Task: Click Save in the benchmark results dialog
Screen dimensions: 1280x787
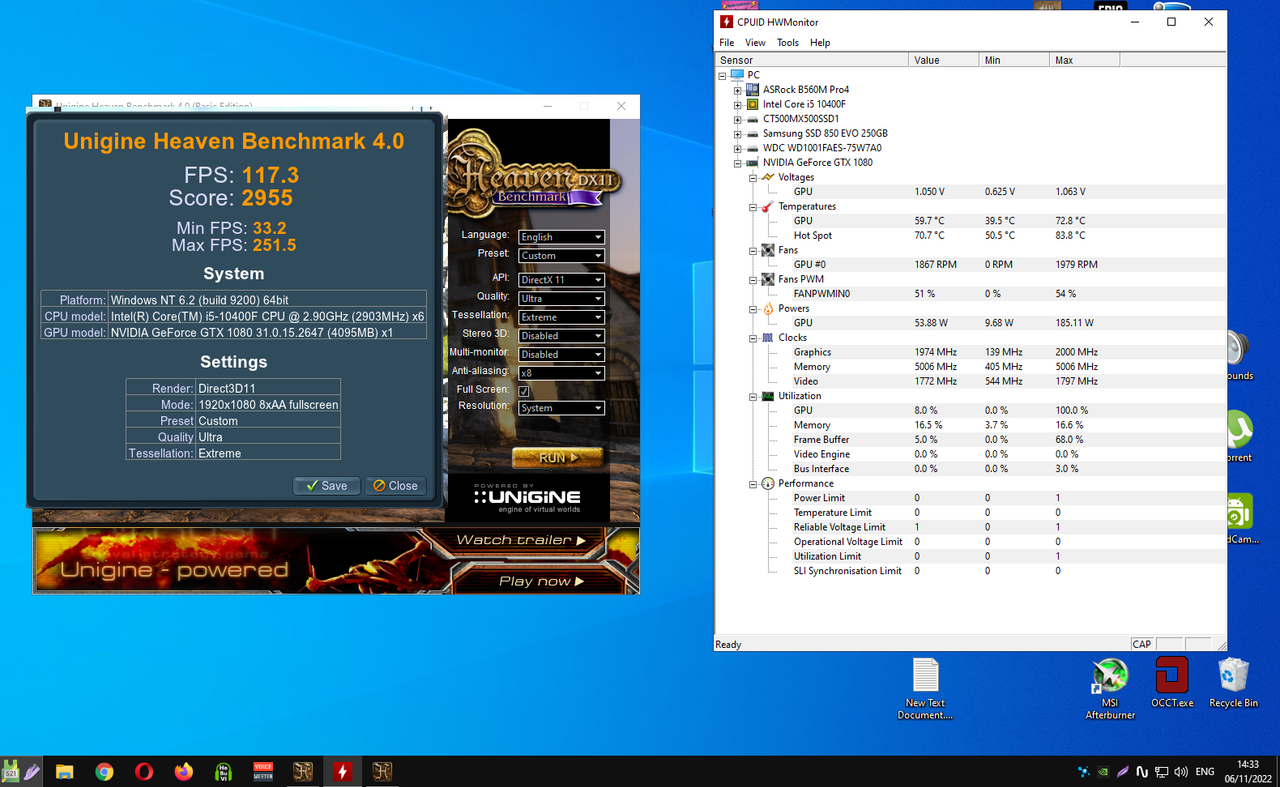Action: point(326,486)
